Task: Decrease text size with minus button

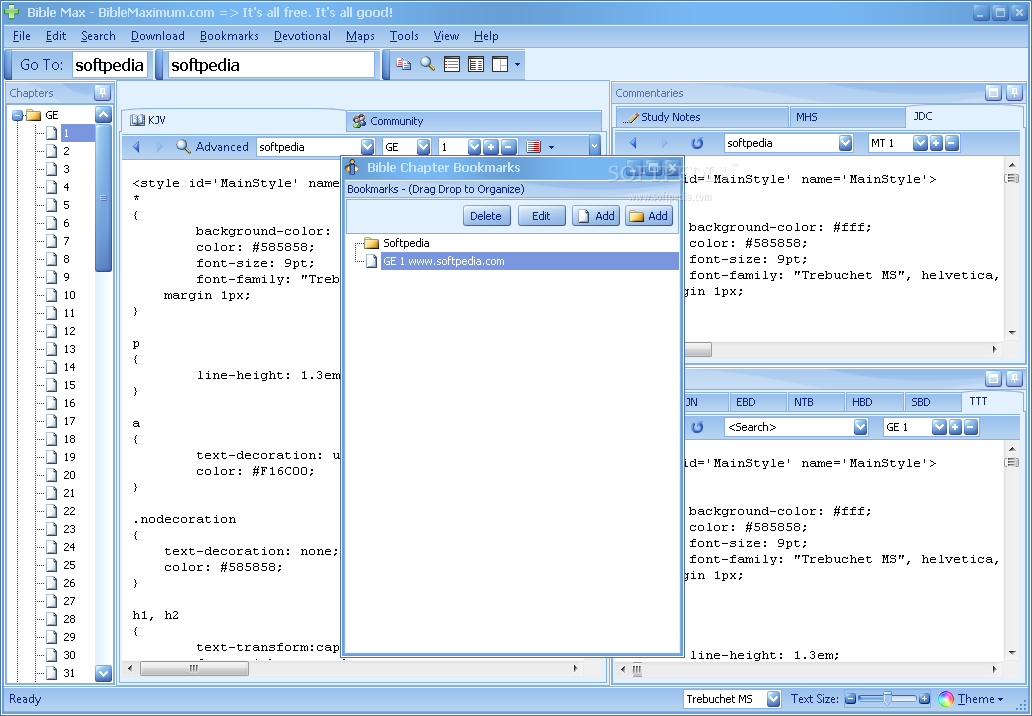Action: click(x=850, y=699)
